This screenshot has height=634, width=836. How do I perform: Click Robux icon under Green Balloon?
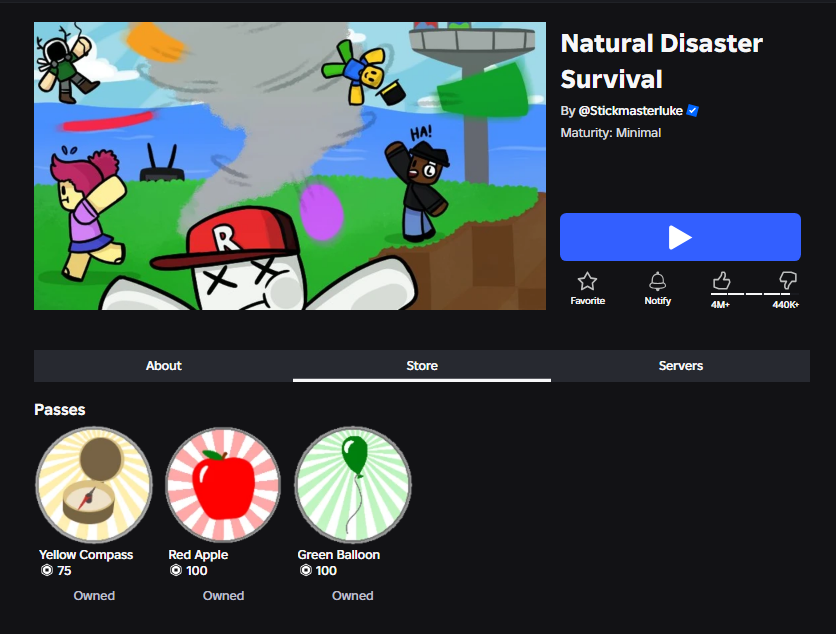point(306,571)
